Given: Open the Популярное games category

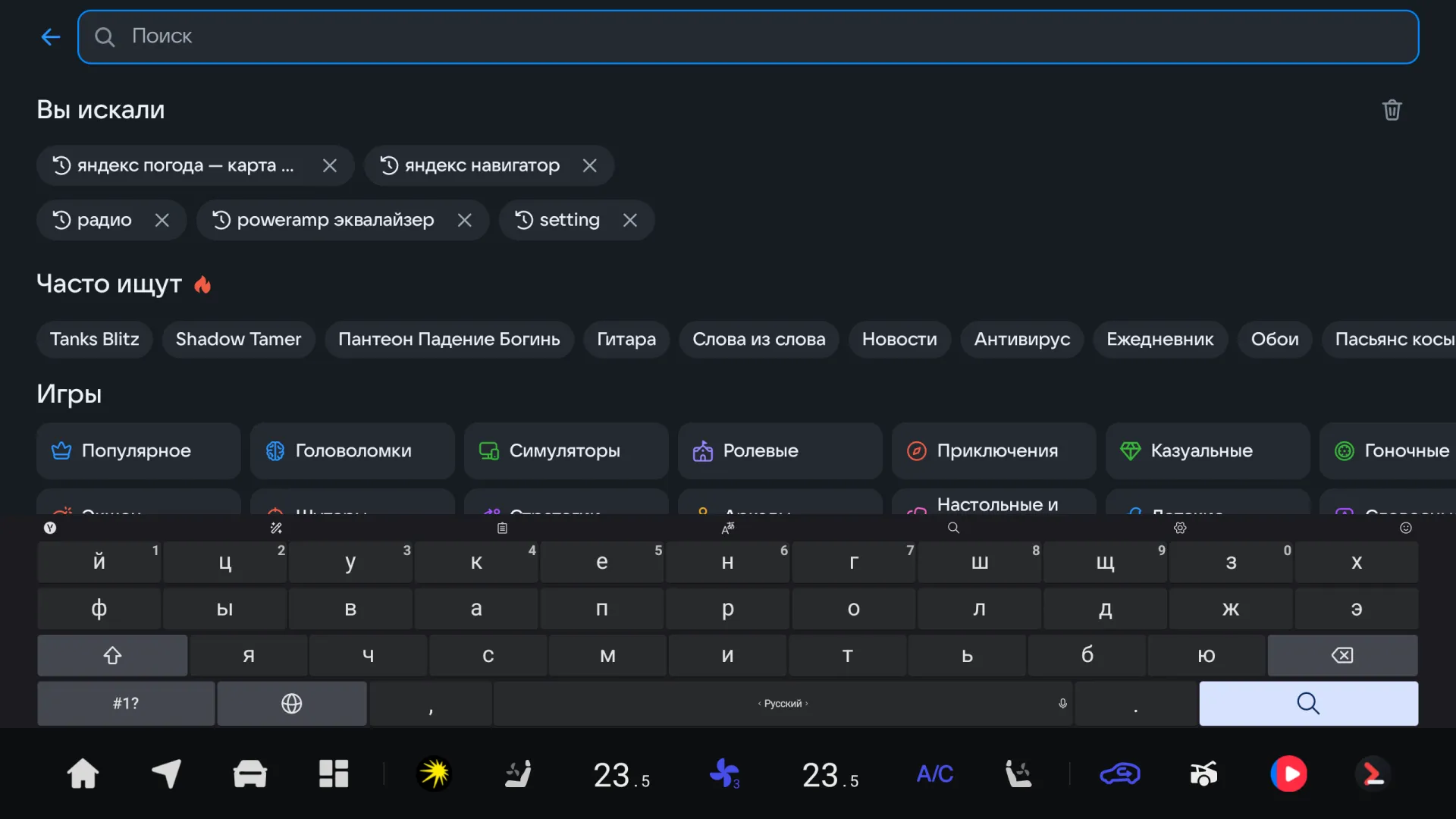Looking at the screenshot, I should point(138,450).
